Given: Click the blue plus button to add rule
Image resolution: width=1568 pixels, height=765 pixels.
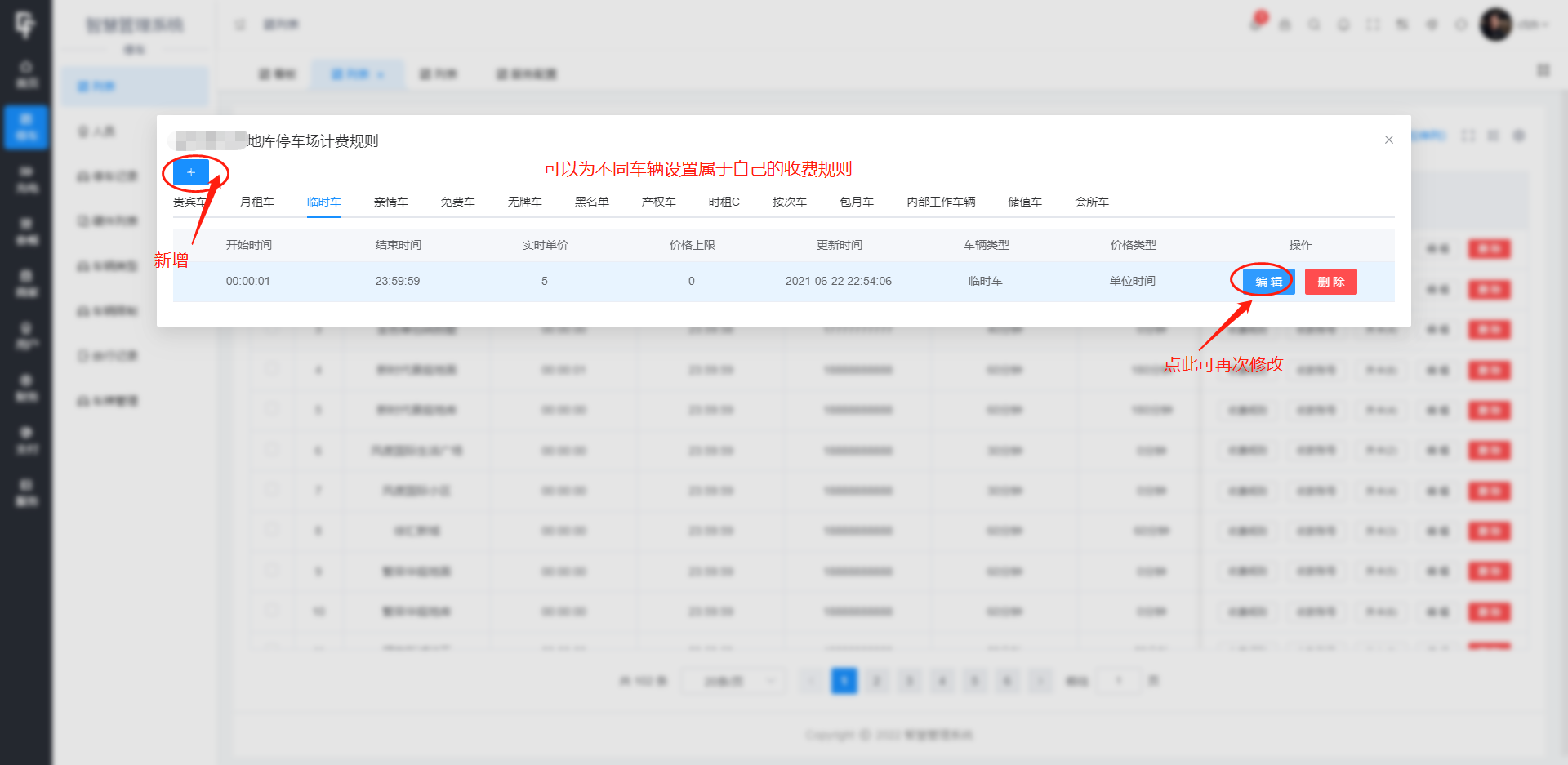Looking at the screenshot, I should [191, 172].
